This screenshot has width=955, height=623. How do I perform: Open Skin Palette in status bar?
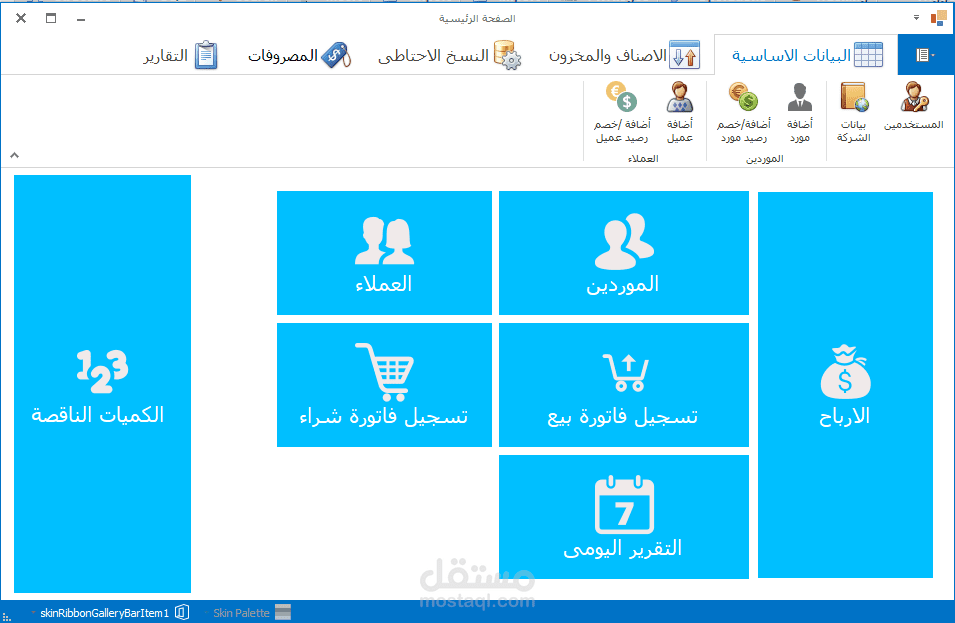241,613
